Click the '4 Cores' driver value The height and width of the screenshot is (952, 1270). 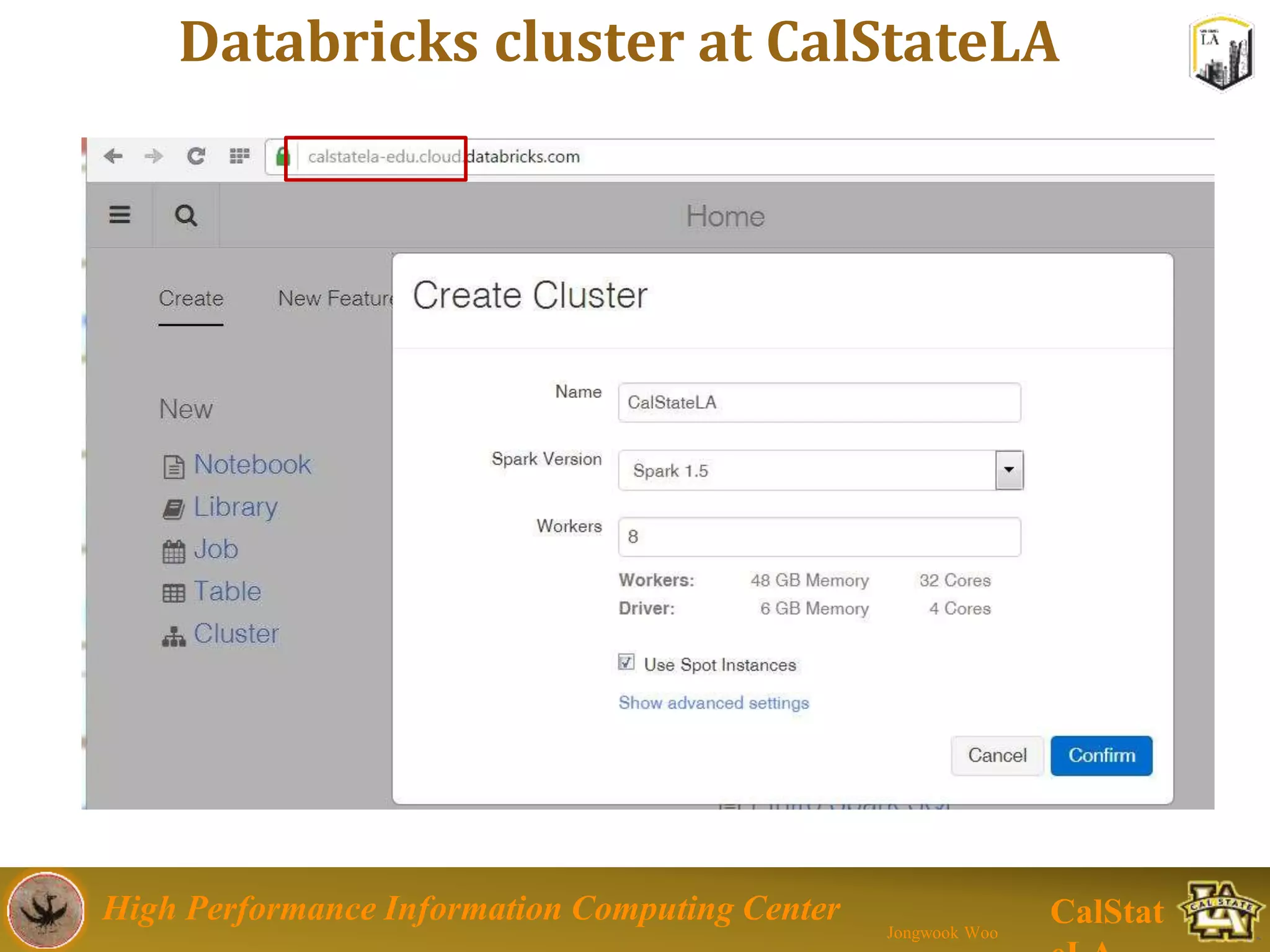click(960, 609)
